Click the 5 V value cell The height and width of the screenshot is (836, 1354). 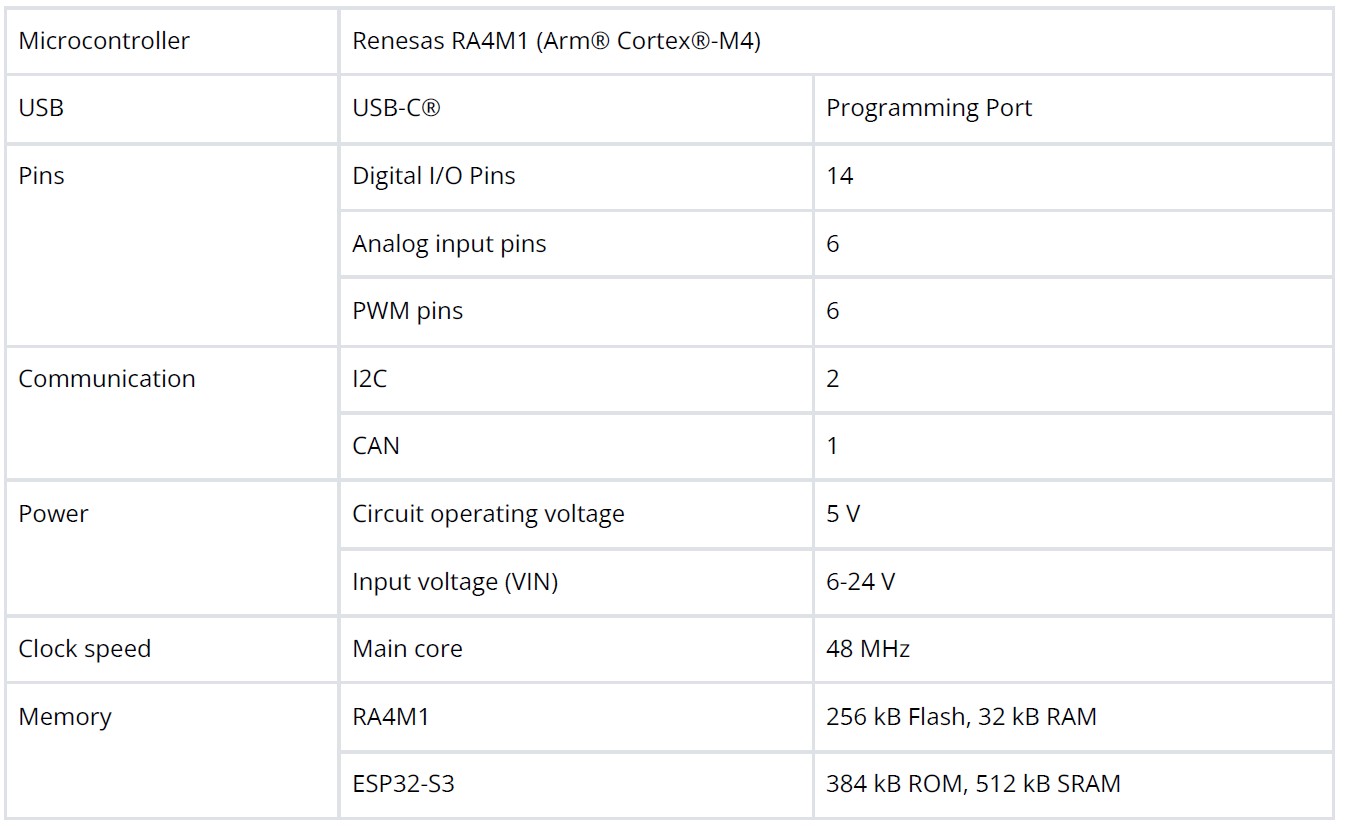click(843, 514)
